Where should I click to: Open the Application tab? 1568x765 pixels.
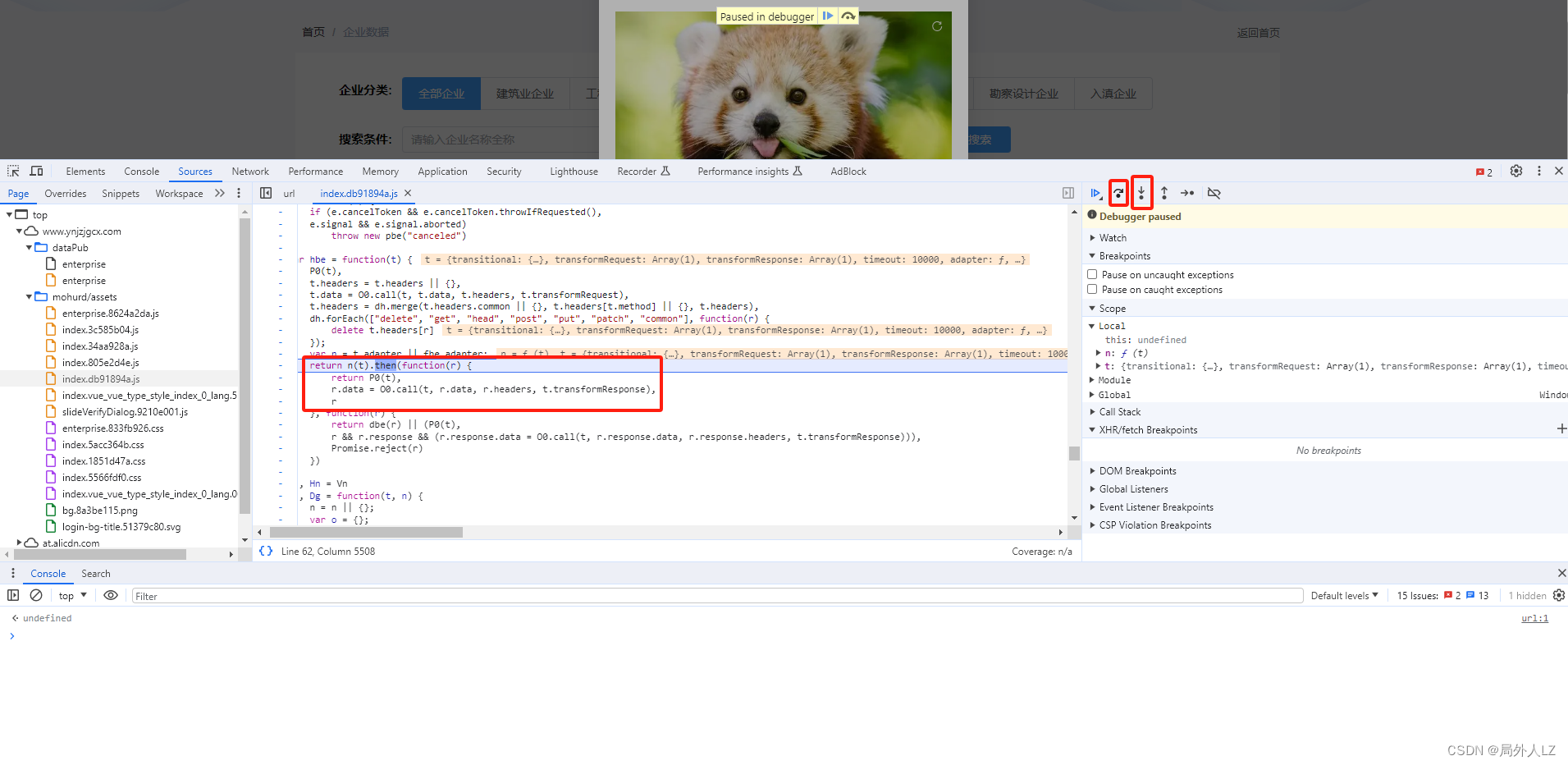[x=442, y=171]
